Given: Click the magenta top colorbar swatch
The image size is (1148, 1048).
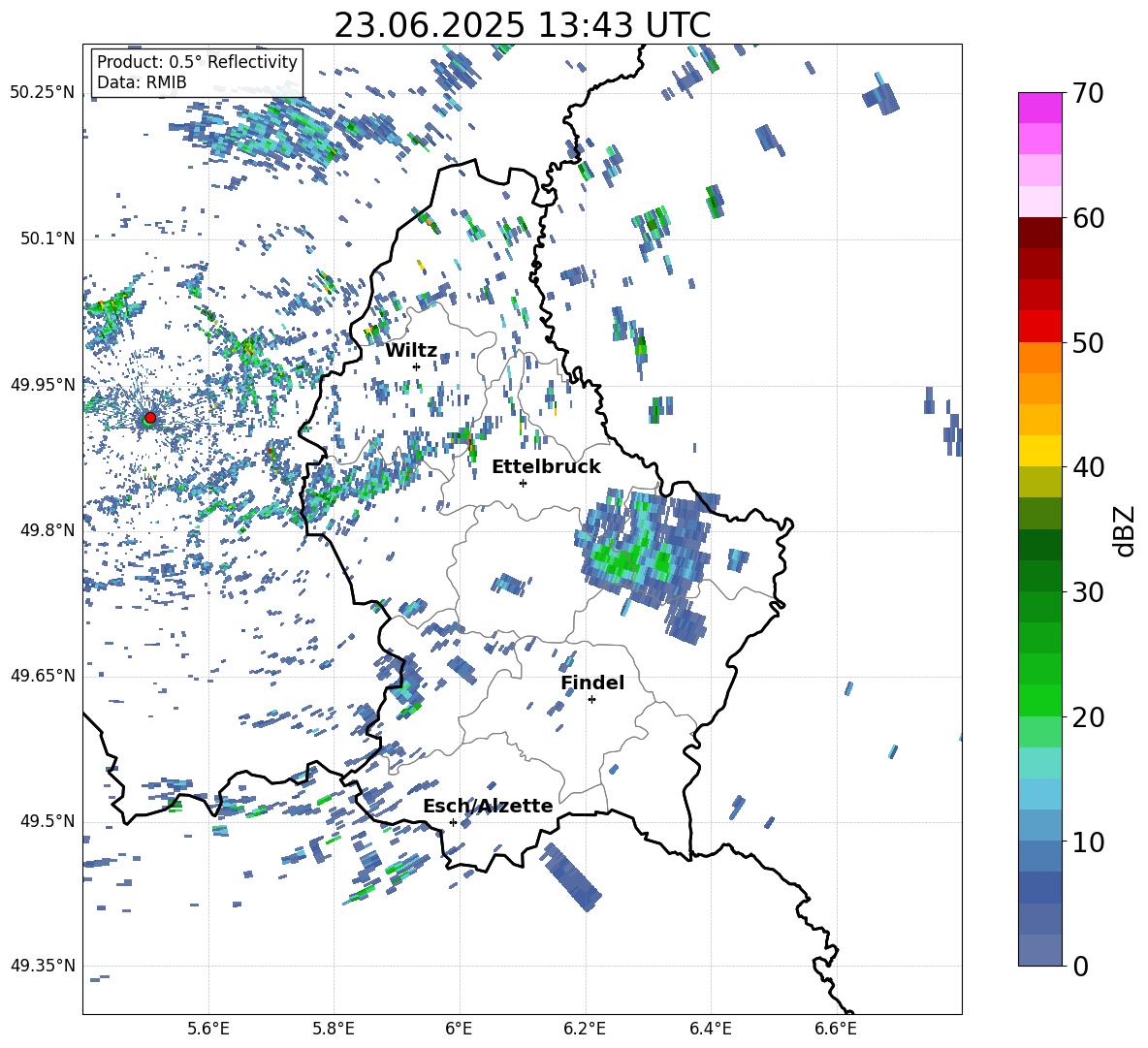Looking at the screenshot, I should [1039, 109].
